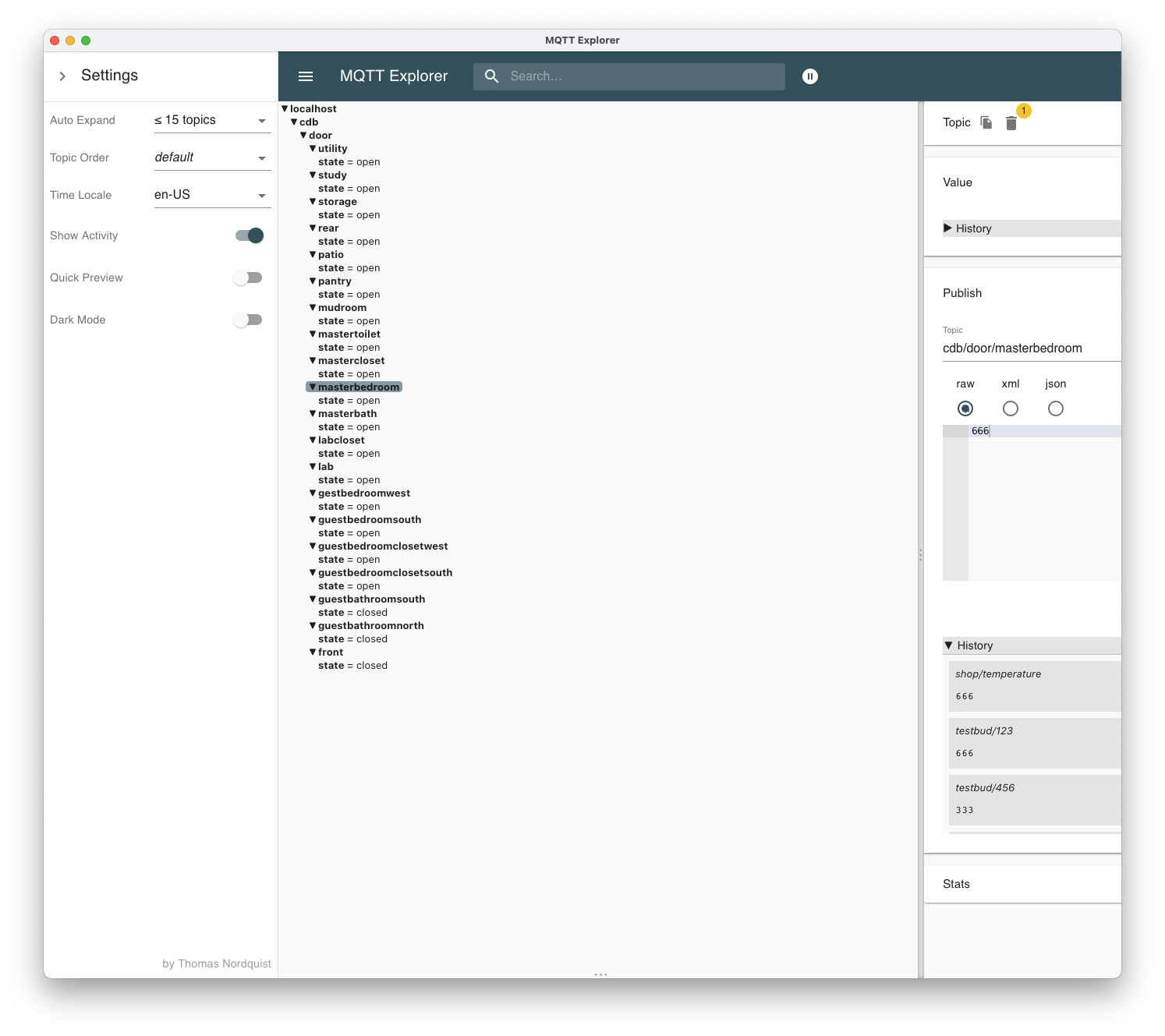This screenshot has width=1165, height=1036.
Task: Select testbud/123 history entry
Action: pos(1035,743)
